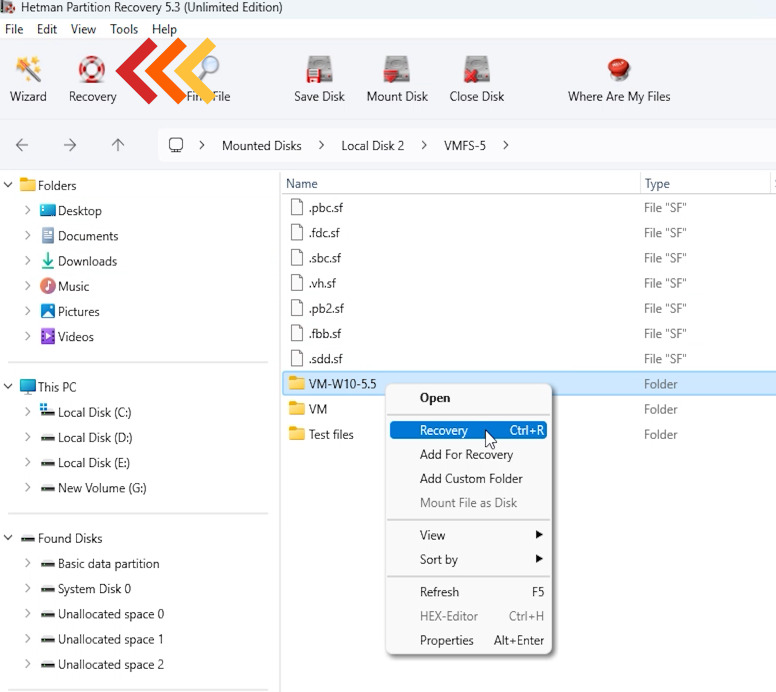Select the .pb2.sf file
776x692 pixels.
click(x=326, y=309)
